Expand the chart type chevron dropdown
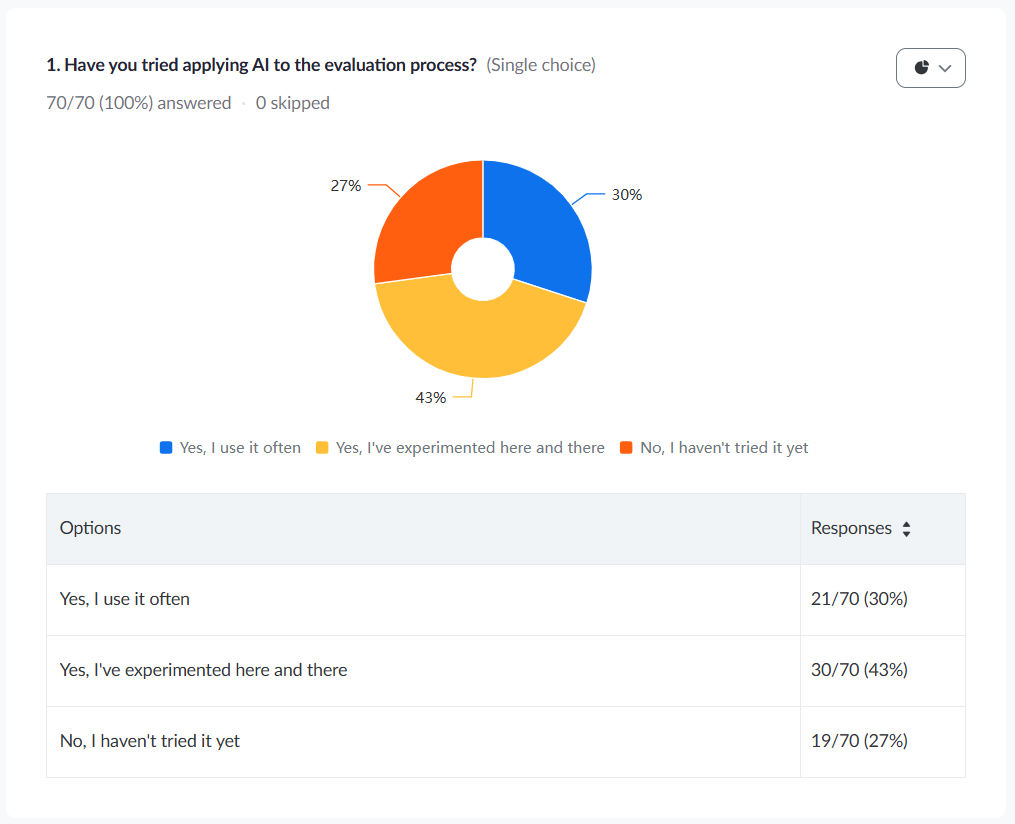 (945, 69)
